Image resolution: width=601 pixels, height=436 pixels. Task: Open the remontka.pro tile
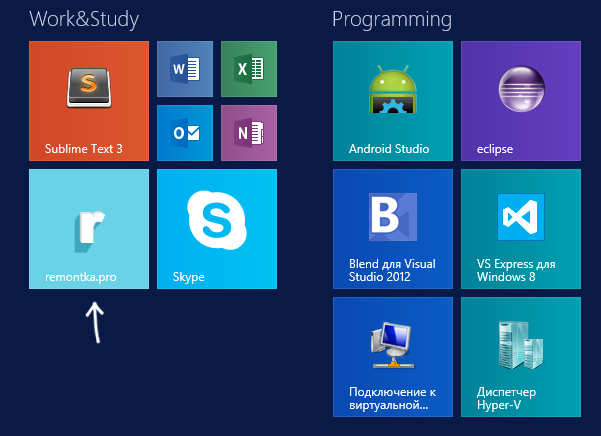(x=89, y=229)
